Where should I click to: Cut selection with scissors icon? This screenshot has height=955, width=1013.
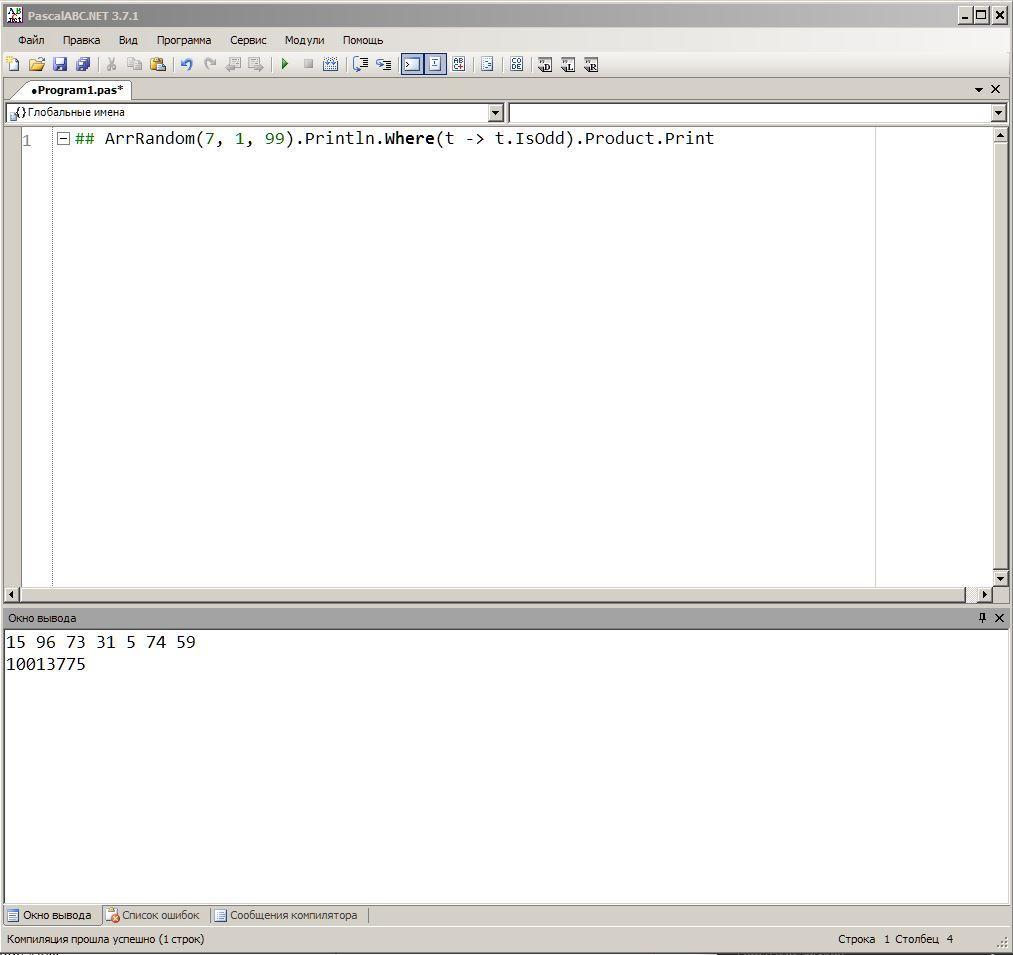coord(111,64)
